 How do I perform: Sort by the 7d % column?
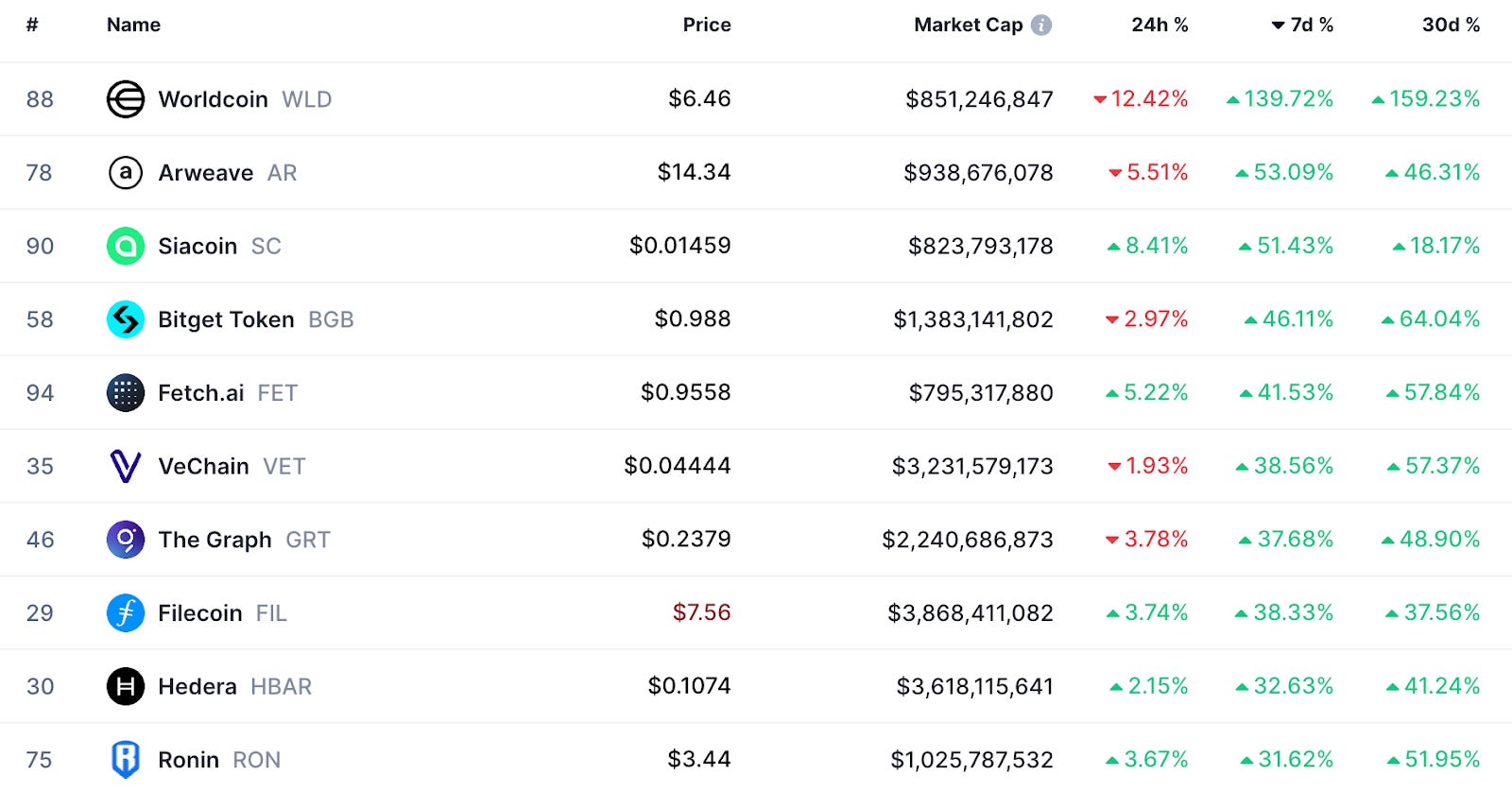coord(1302,25)
